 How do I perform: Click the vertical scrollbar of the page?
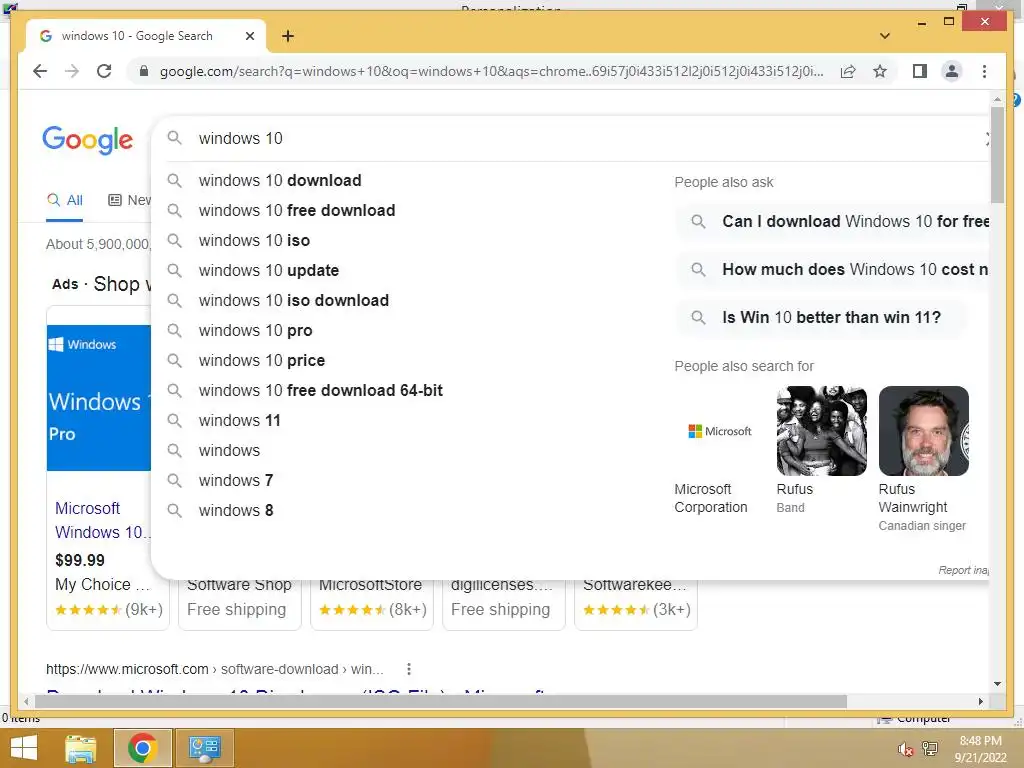(x=997, y=155)
